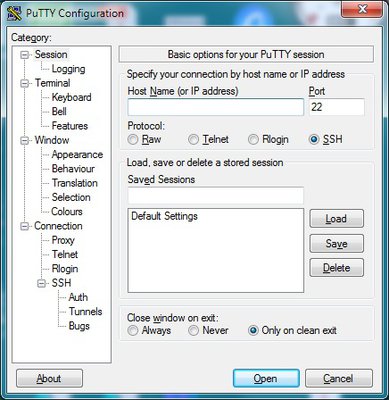Collapse the SSH tree node
The image size is (389, 400).
click(41, 284)
